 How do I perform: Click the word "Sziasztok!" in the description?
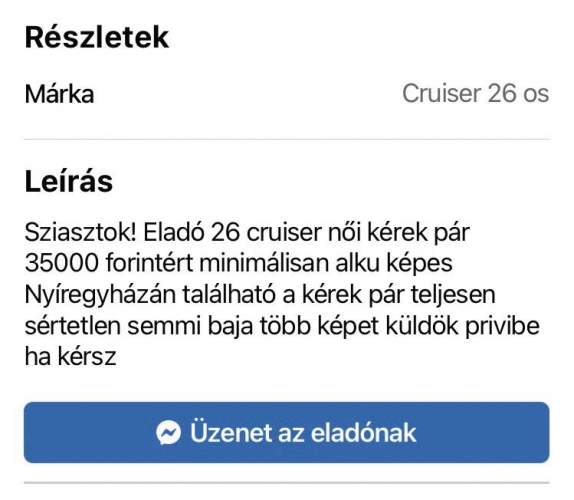(81, 232)
